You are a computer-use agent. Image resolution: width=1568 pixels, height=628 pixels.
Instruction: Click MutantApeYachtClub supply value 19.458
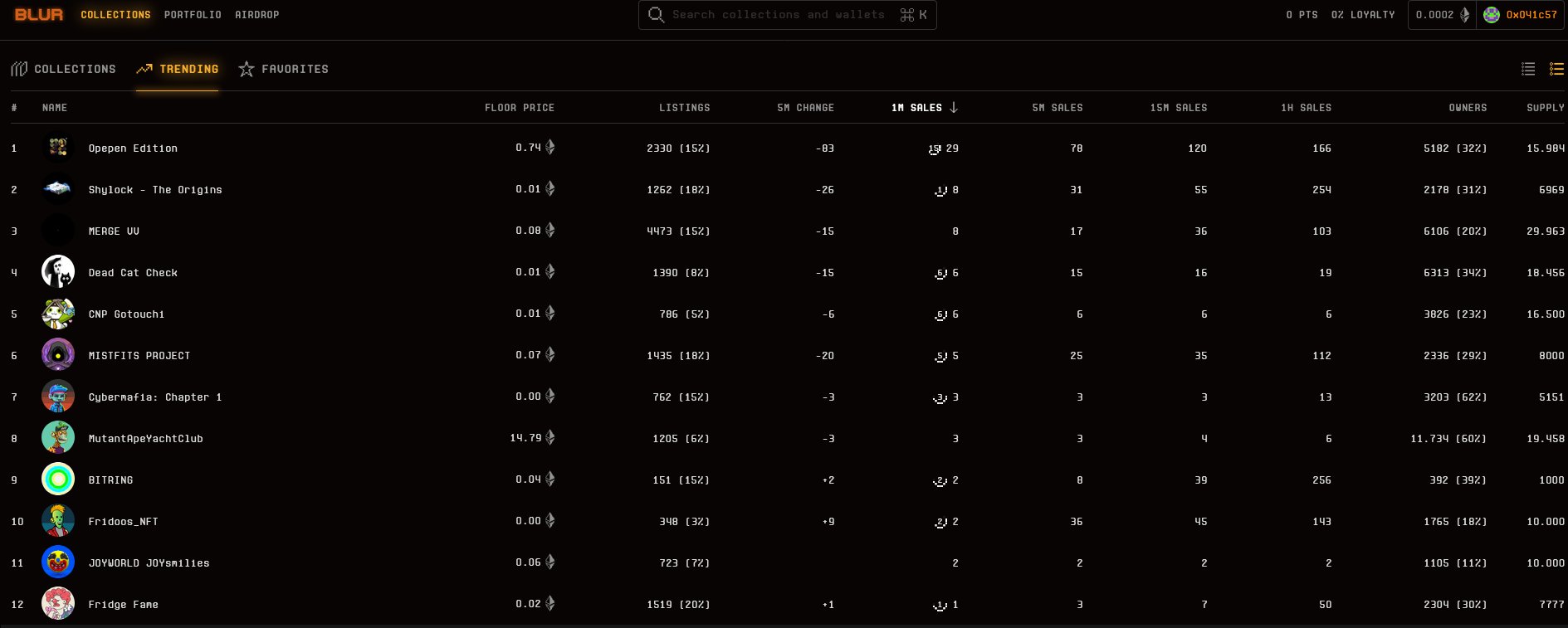click(1546, 439)
